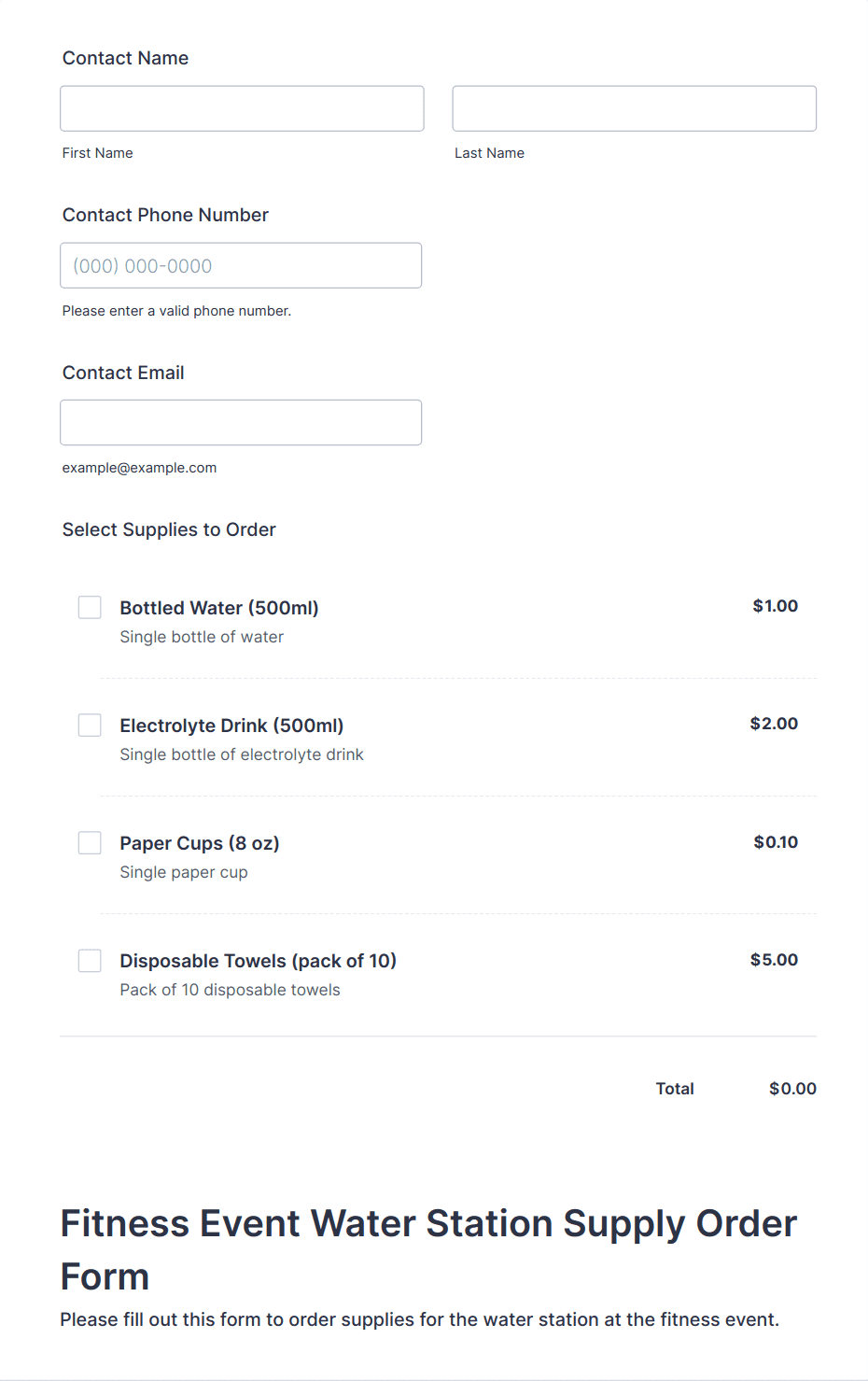Click the $2.00 Electrolyte Drink price
This screenshot has width=868, height=1381.
774,724
